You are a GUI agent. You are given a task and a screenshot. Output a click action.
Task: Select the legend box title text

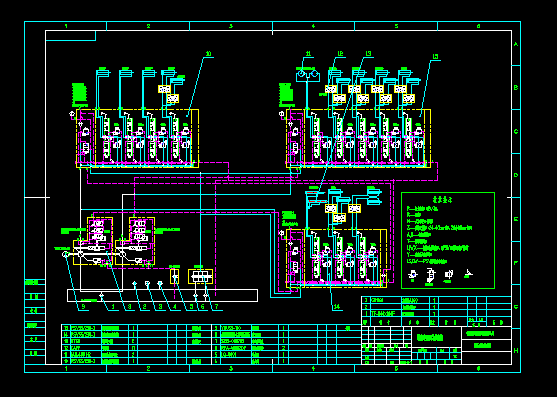point(442,200)
